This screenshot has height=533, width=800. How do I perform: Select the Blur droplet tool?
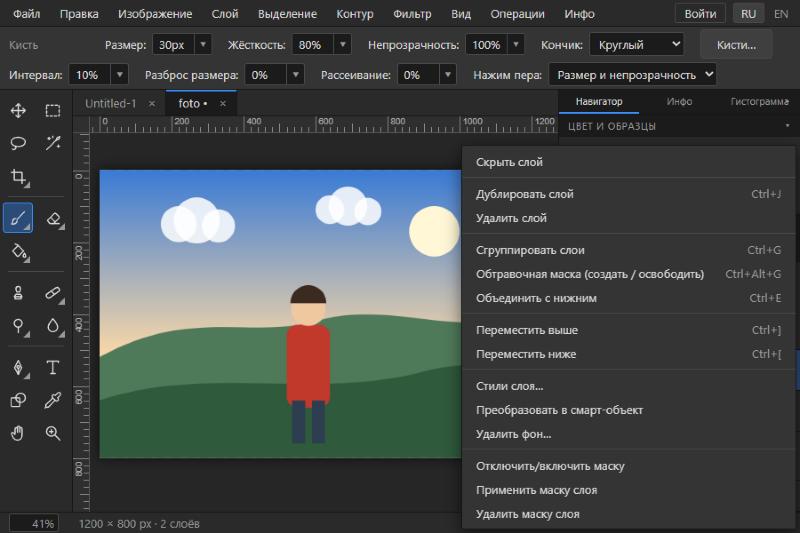point(53,326)
